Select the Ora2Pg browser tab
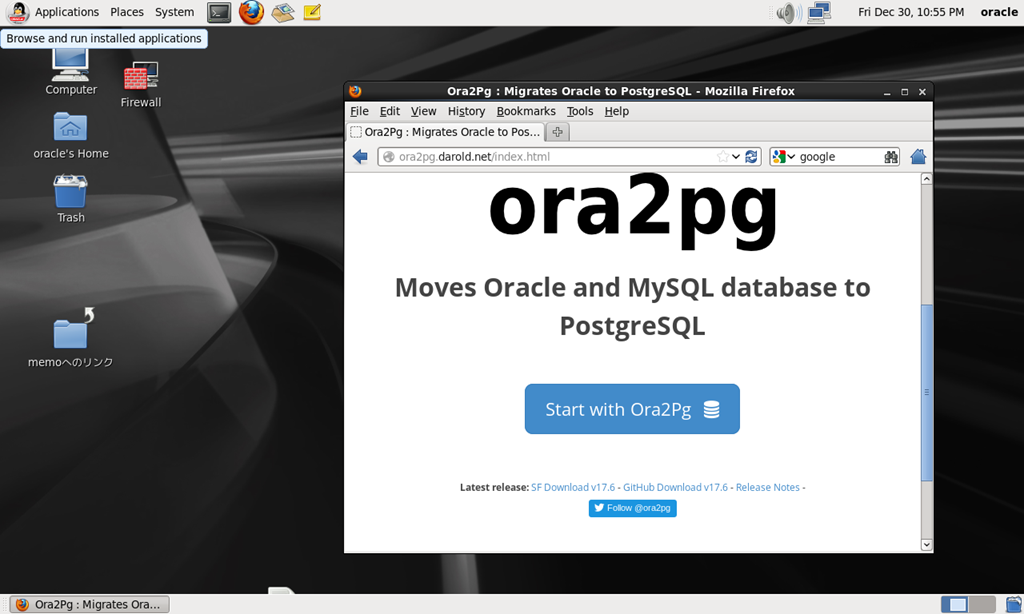 pos(445,132)
